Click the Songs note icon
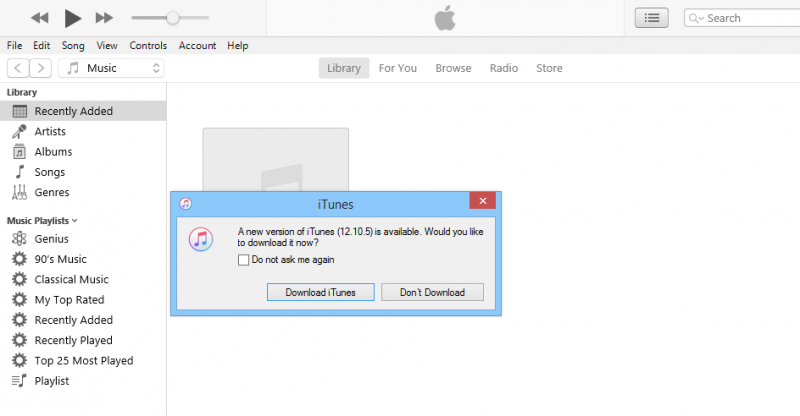 coord(20,172)
